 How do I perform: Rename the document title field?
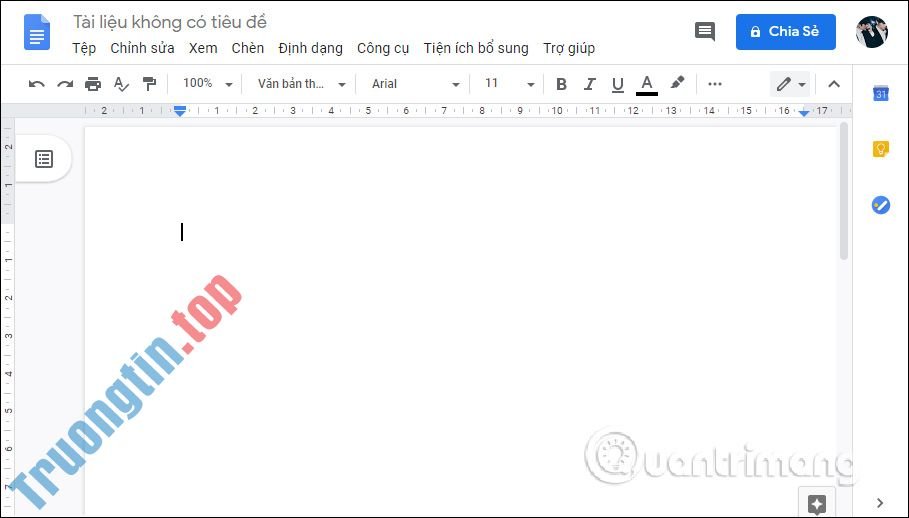[x=170, y=22]
